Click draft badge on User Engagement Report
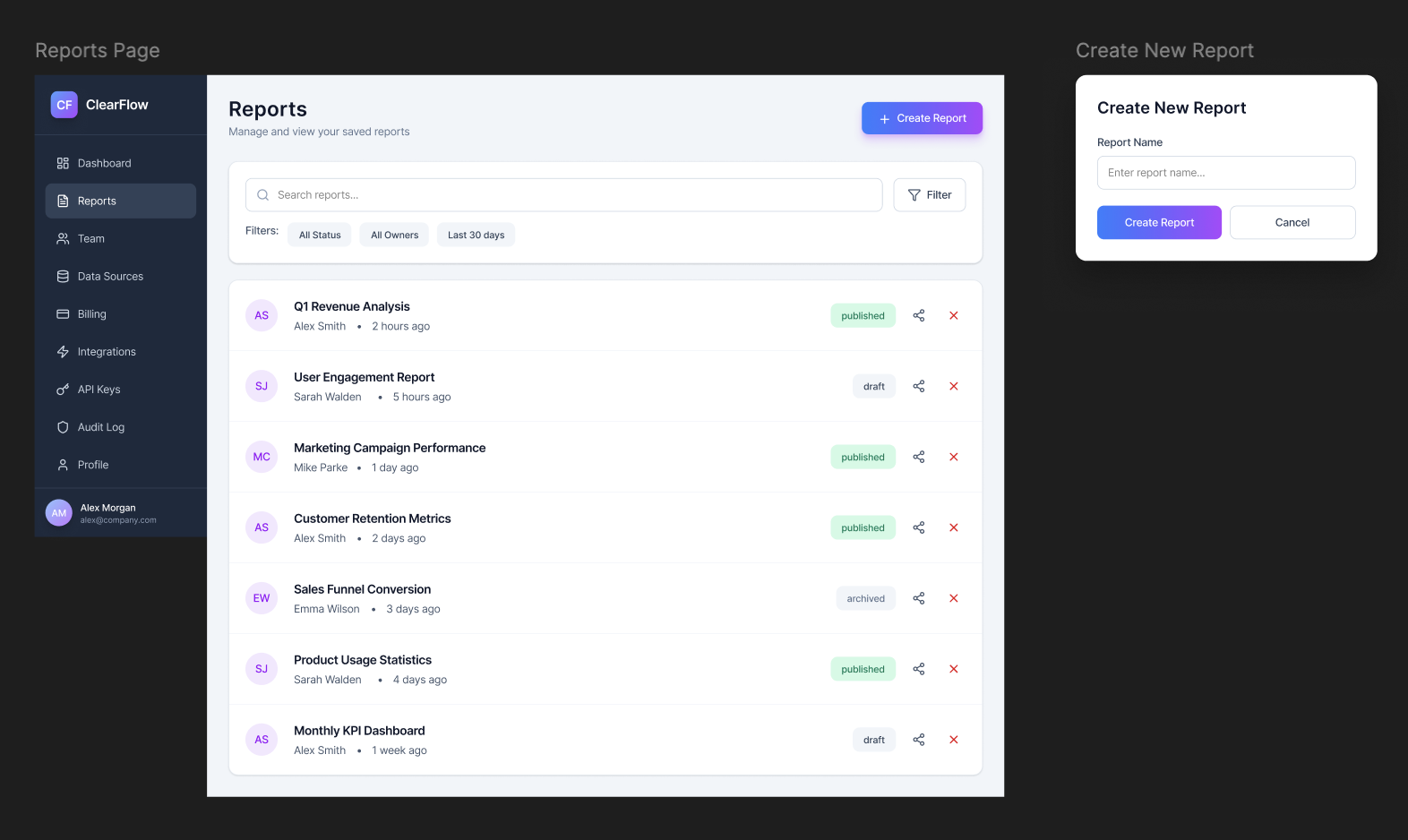The height and width of the screenshot is (840, 1408). pos(874,386)
